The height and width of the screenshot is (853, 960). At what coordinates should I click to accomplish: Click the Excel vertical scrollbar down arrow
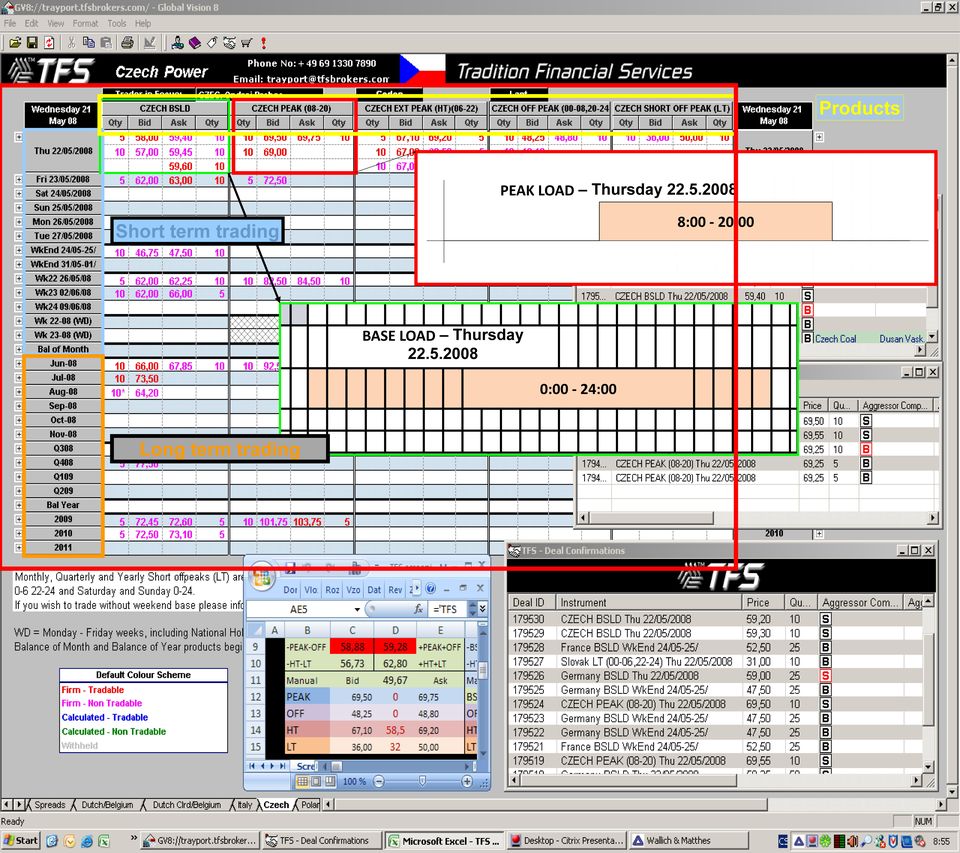point(482,754)
